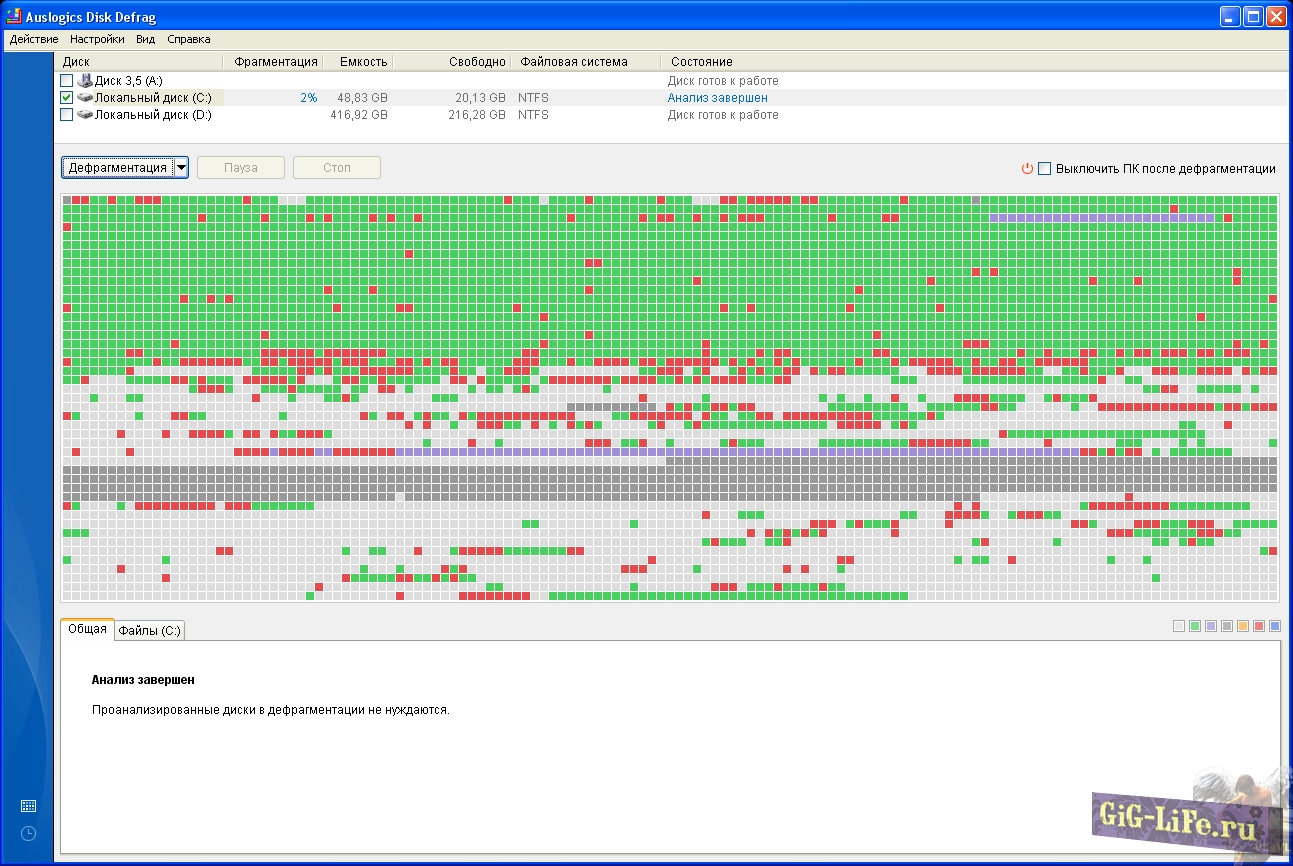Click the green legend square

1195,626
